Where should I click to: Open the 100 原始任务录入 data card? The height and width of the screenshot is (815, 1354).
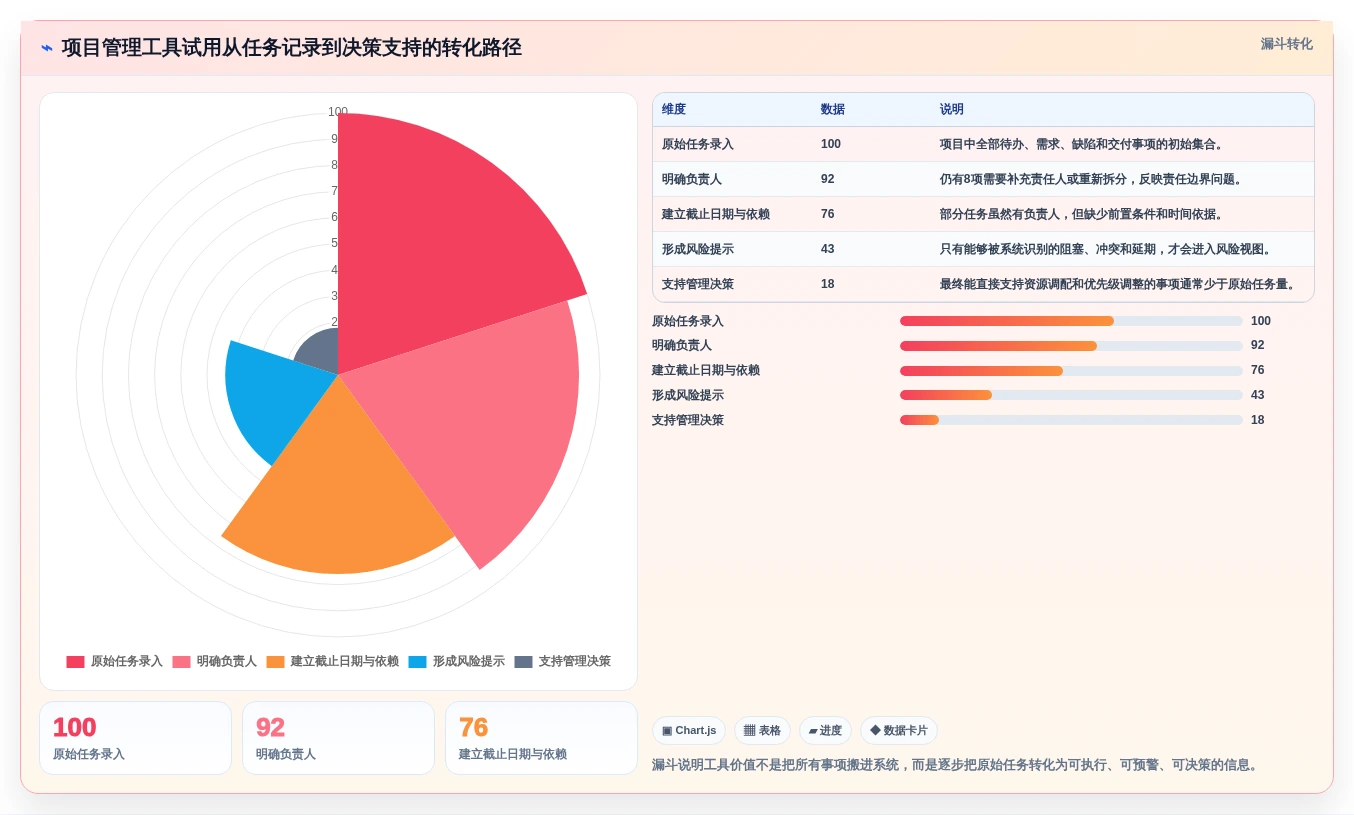[135, 738]
